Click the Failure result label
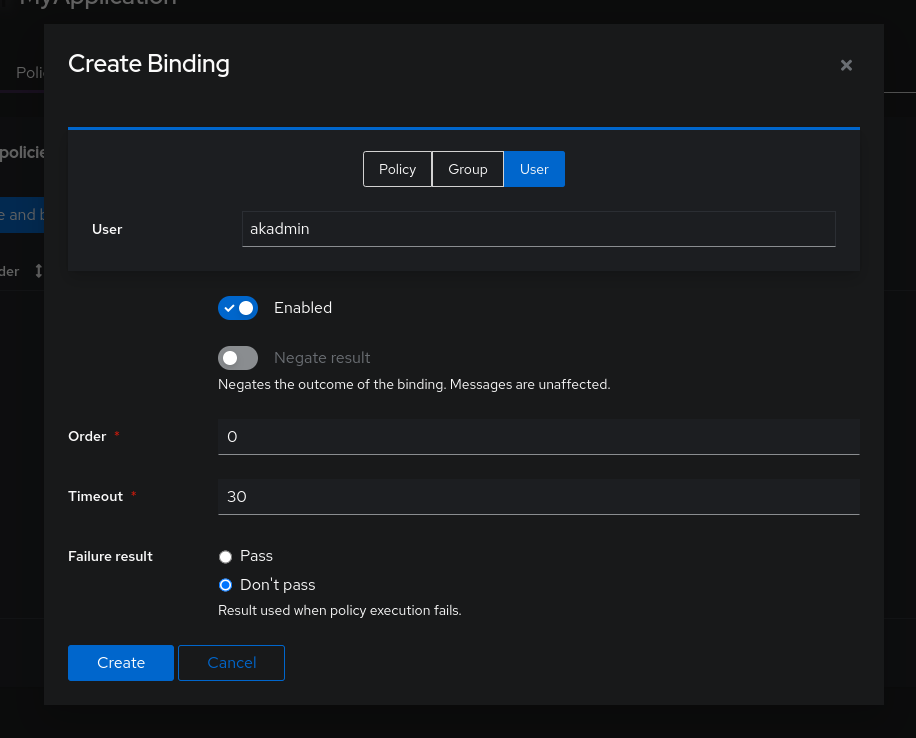 coord(110,556)
